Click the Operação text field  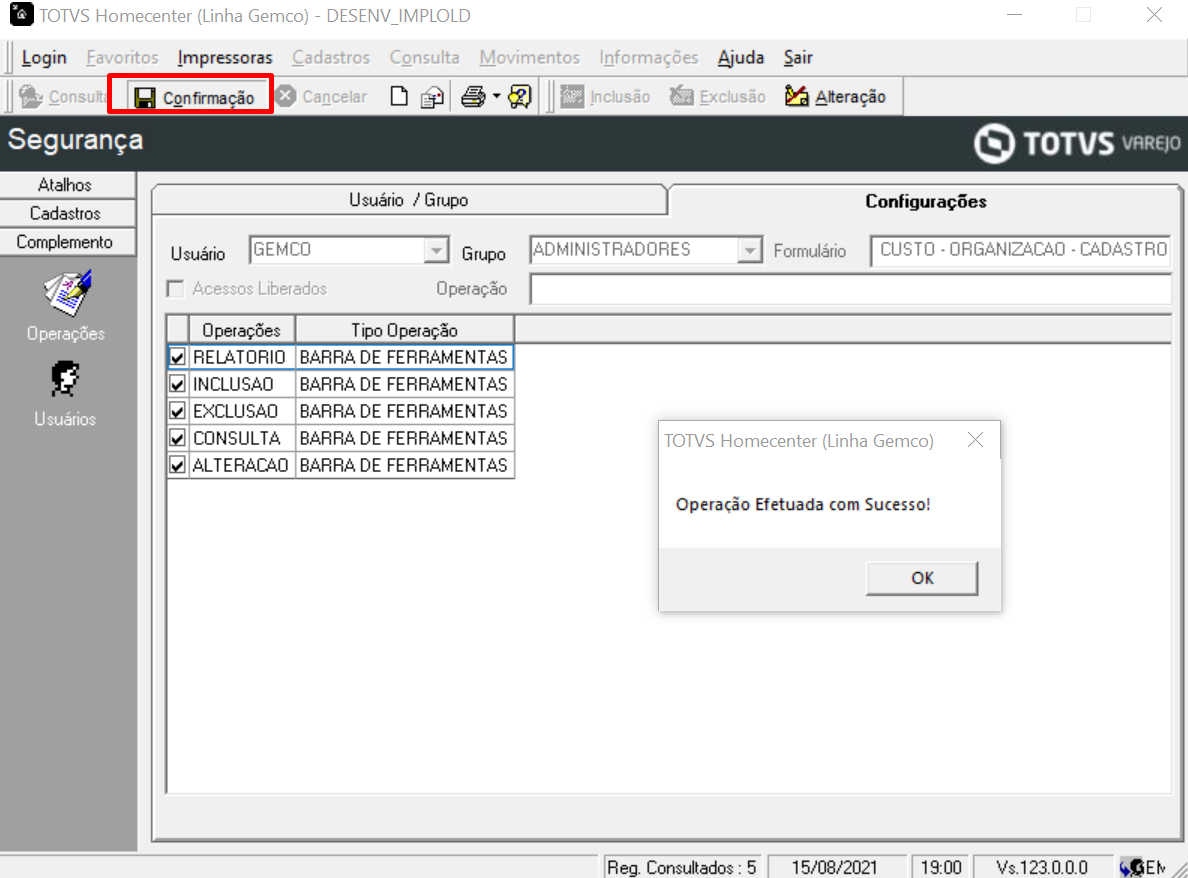pos(851,289)
